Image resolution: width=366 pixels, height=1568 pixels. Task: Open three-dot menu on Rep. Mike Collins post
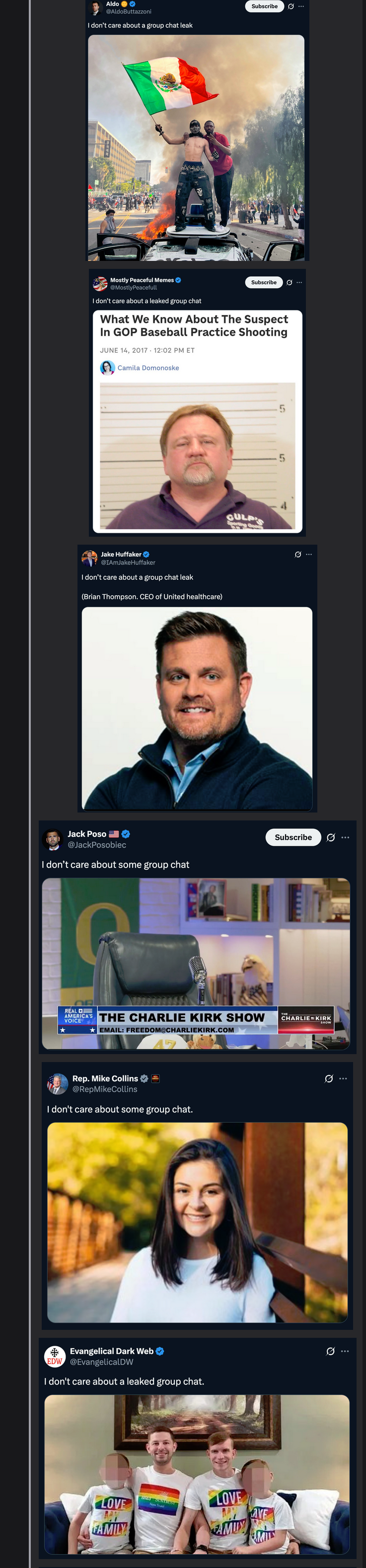coord(343,1078)
